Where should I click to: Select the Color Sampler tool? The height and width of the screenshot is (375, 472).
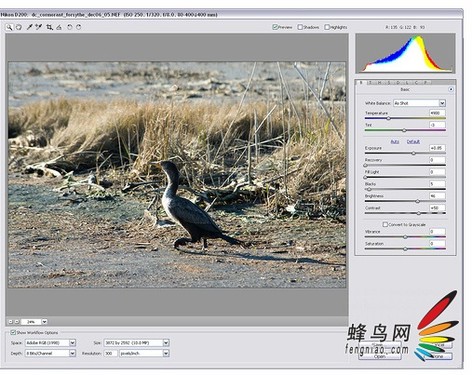[x=39, y=27]
